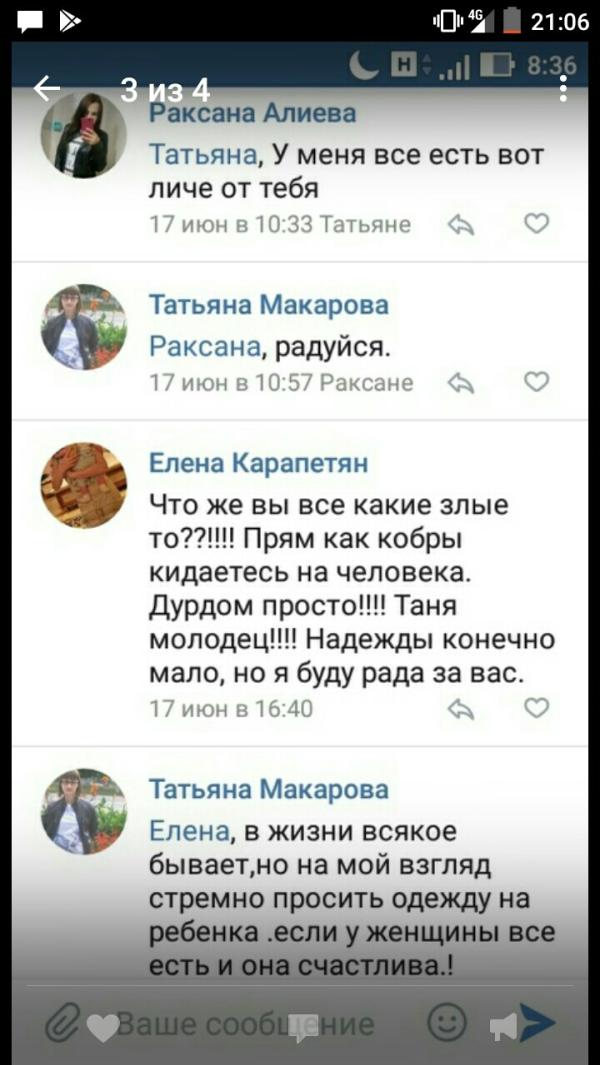This screenshot has height=1065, width=600.
Task: Like Раксана Алиева's comment with the heart
Action: (537, 223)
